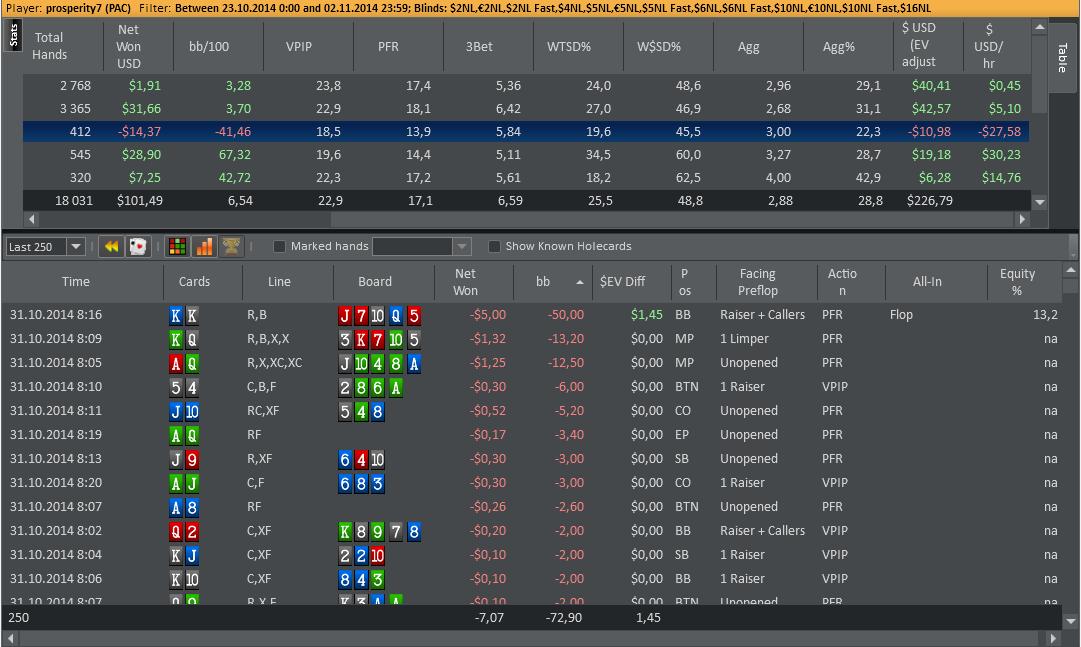Sort by 3Bet column header
The height and width of the screenshot is (647, 1081).
point(478,46)
